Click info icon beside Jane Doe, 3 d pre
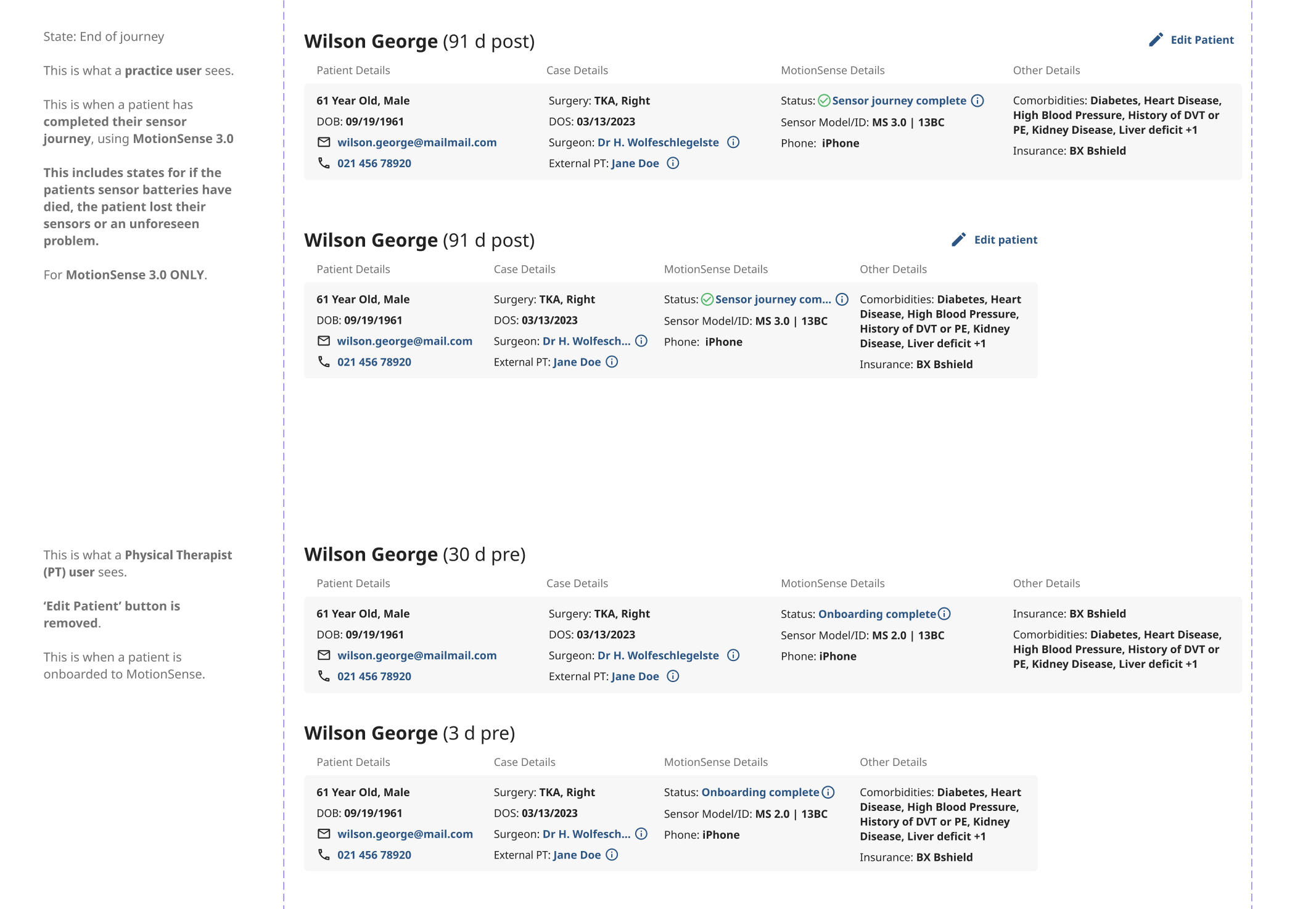 point(612,855)
